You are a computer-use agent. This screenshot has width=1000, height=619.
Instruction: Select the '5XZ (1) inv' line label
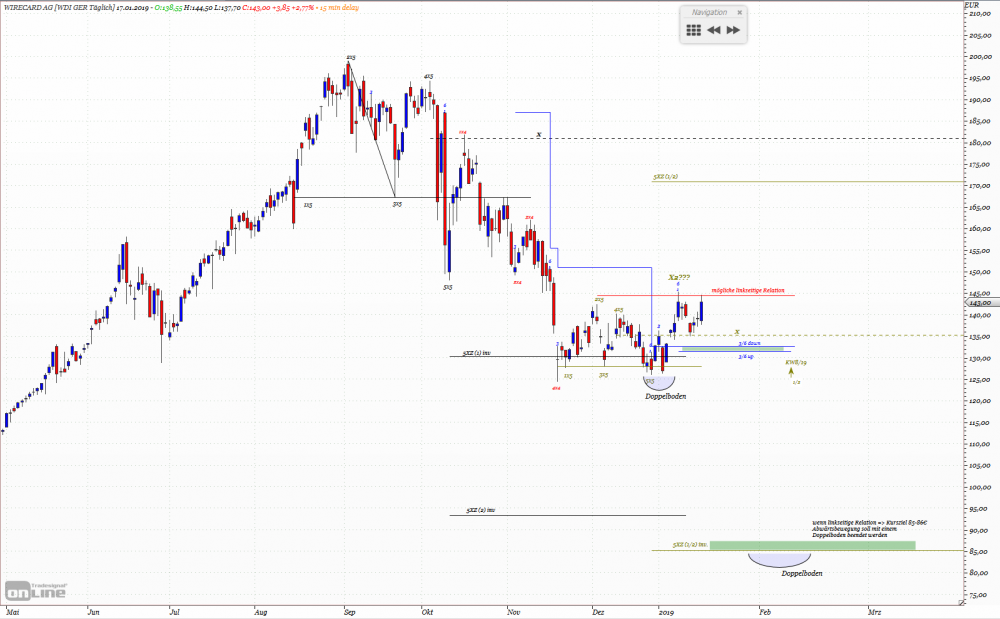pos(477,353)
